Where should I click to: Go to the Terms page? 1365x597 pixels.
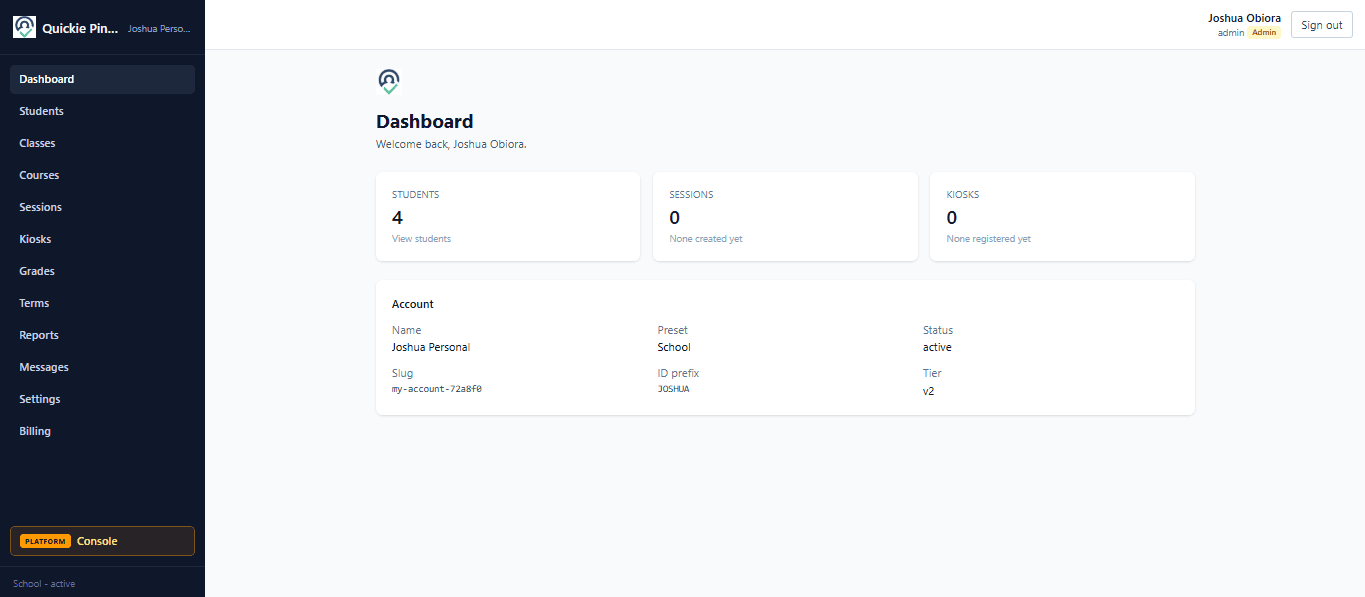(102, 303)
